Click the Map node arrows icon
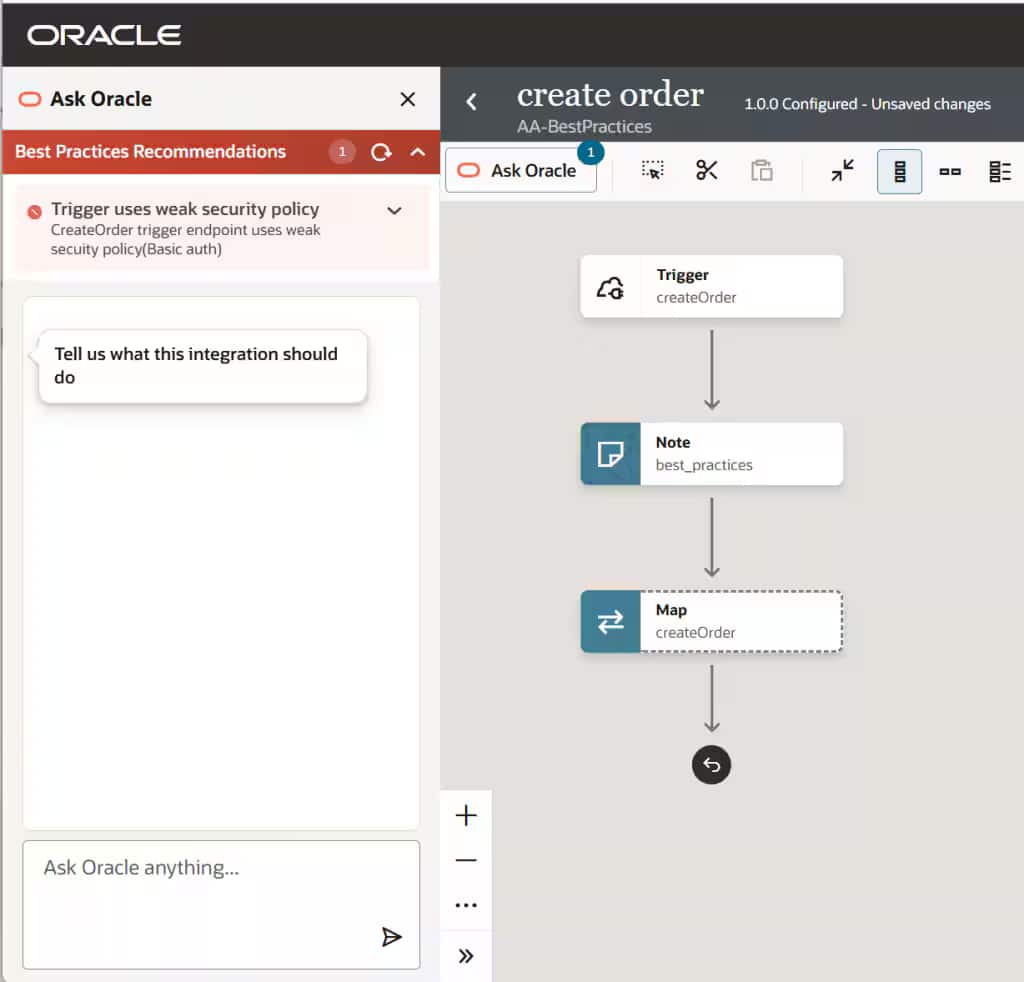The width and height of the screenshot is (1024, 982). point(610,622)
